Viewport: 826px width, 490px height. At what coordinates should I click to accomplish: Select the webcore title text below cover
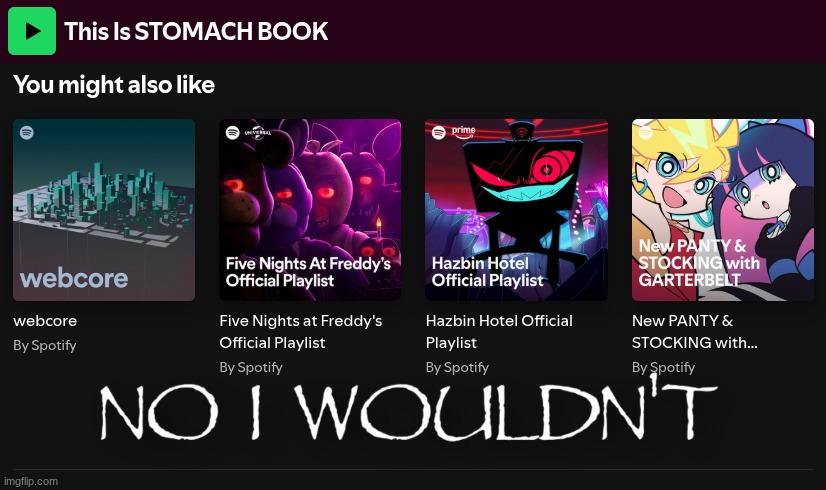click(45, 320)
